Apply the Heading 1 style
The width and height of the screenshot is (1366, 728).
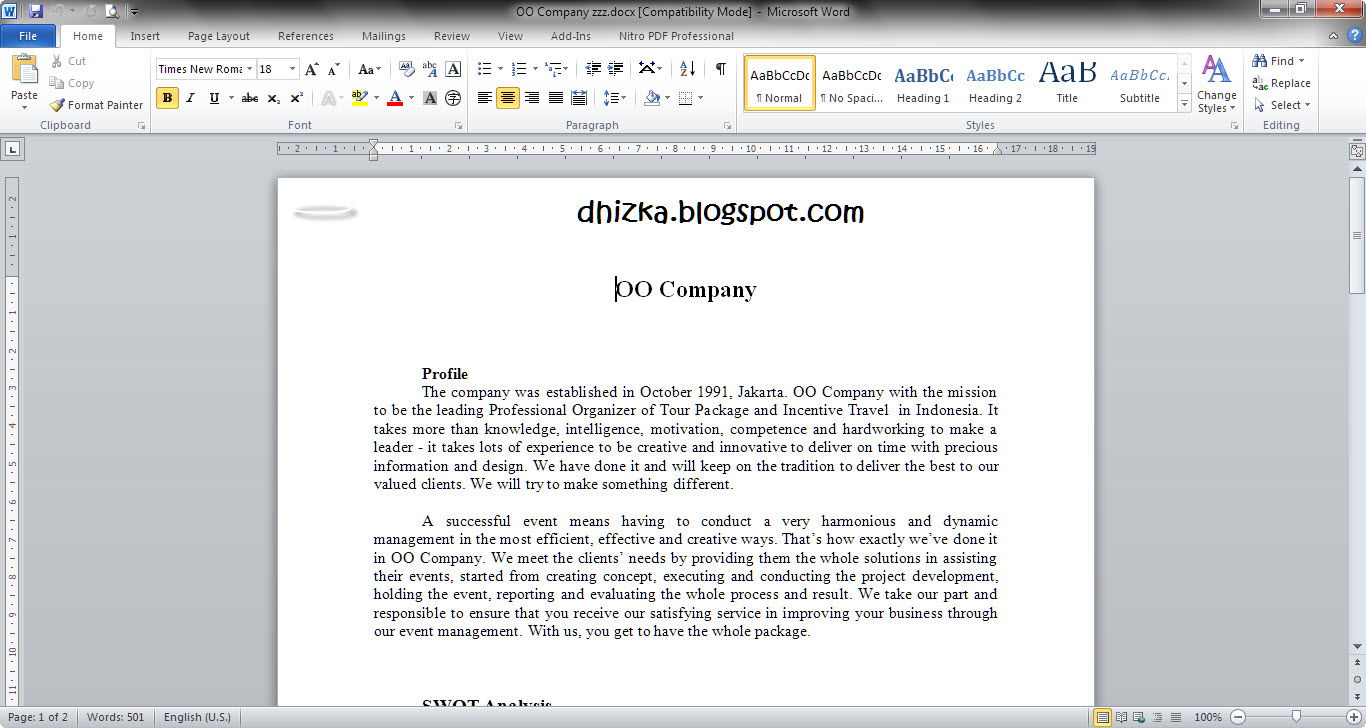[x=923, y=83]
